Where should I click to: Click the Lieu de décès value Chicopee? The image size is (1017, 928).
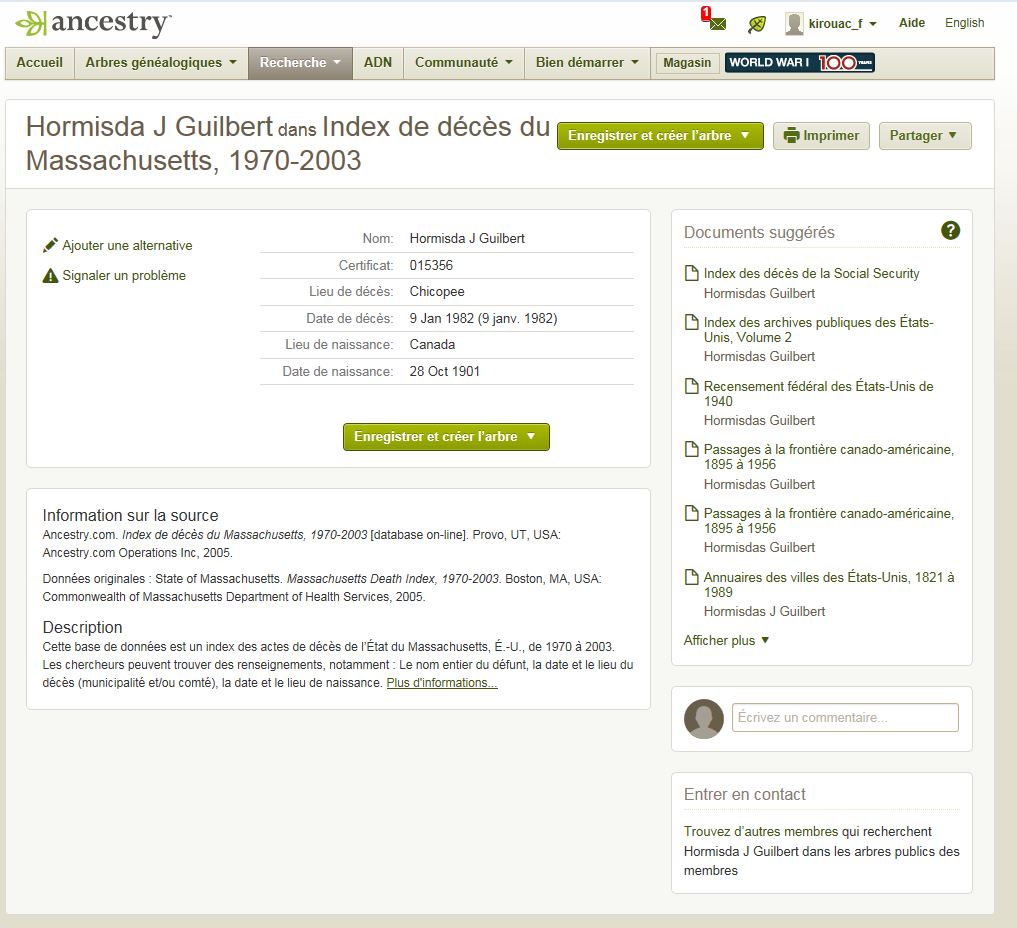click(x=437, y=292)
